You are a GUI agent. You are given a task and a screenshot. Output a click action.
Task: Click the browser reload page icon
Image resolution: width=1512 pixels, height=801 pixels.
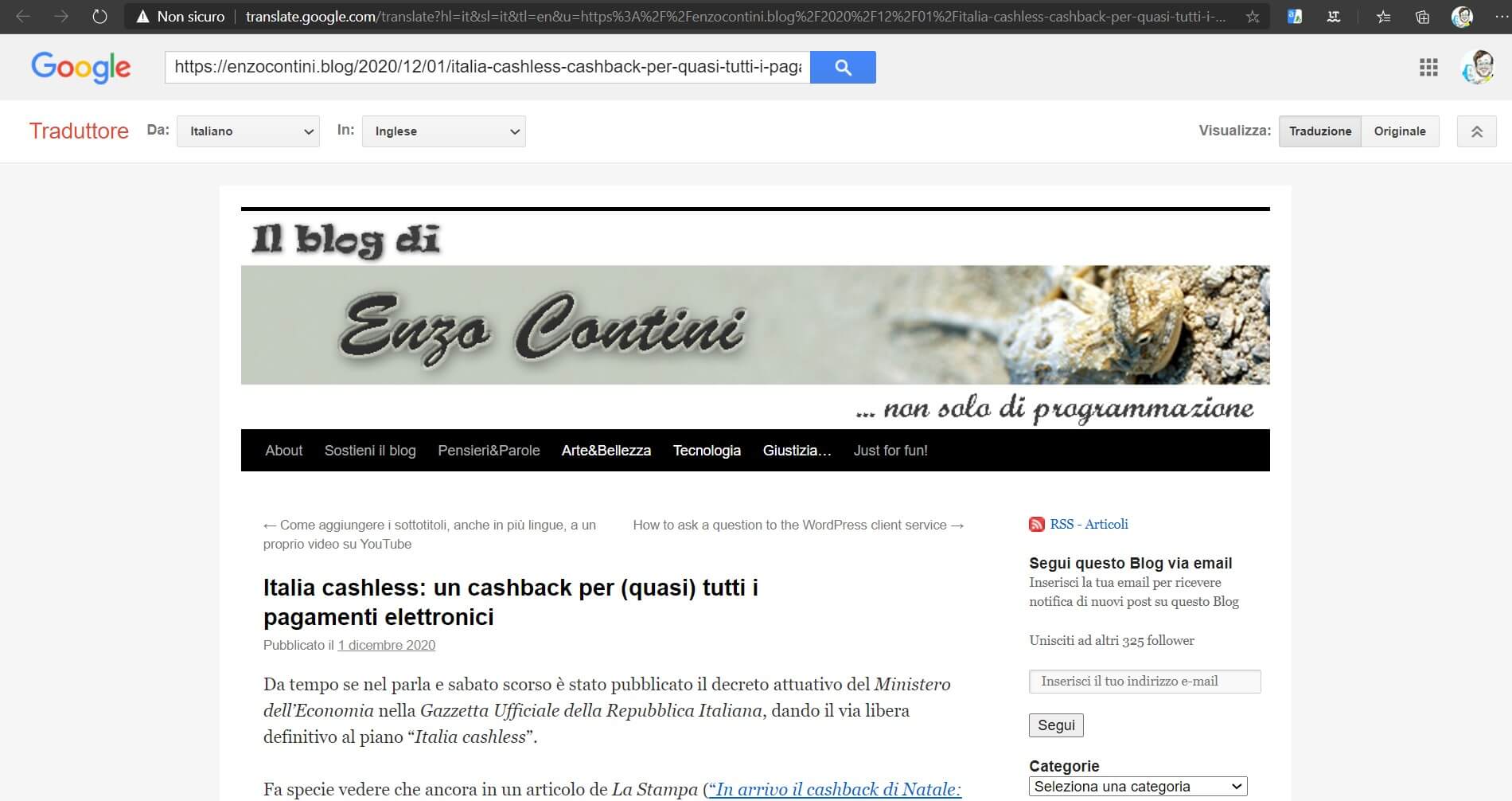point(99,17)
